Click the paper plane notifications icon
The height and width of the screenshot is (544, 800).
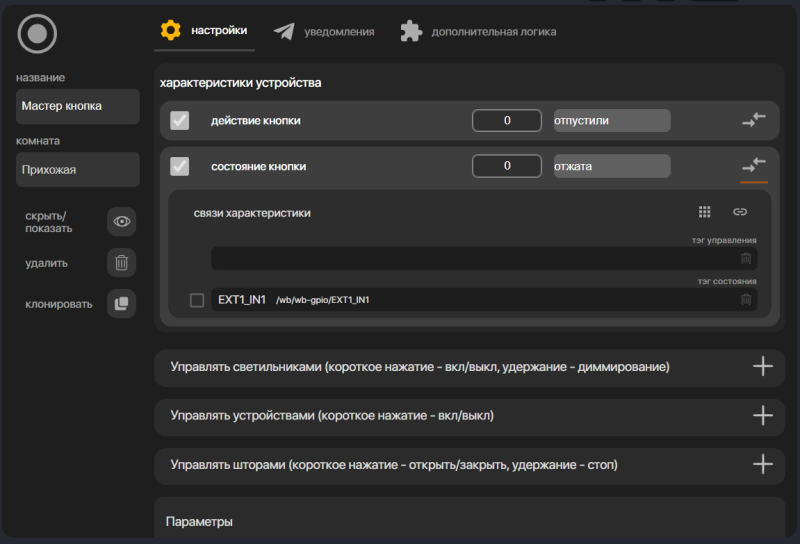tap(284, 32)
